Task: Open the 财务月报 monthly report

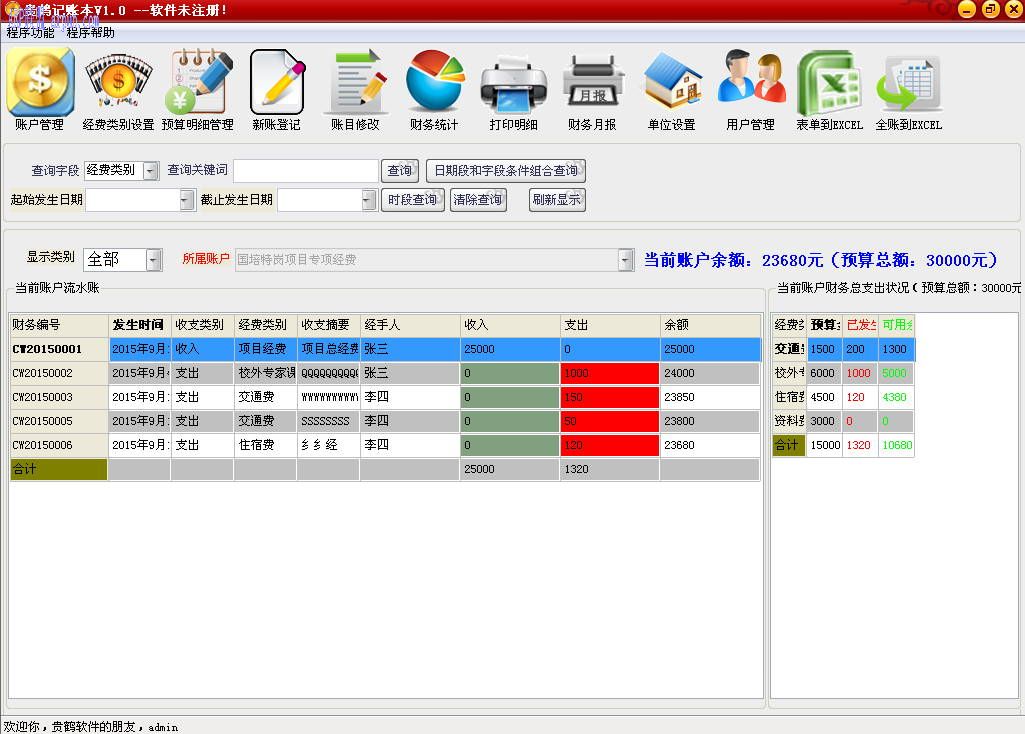Action: coord(592,90)
